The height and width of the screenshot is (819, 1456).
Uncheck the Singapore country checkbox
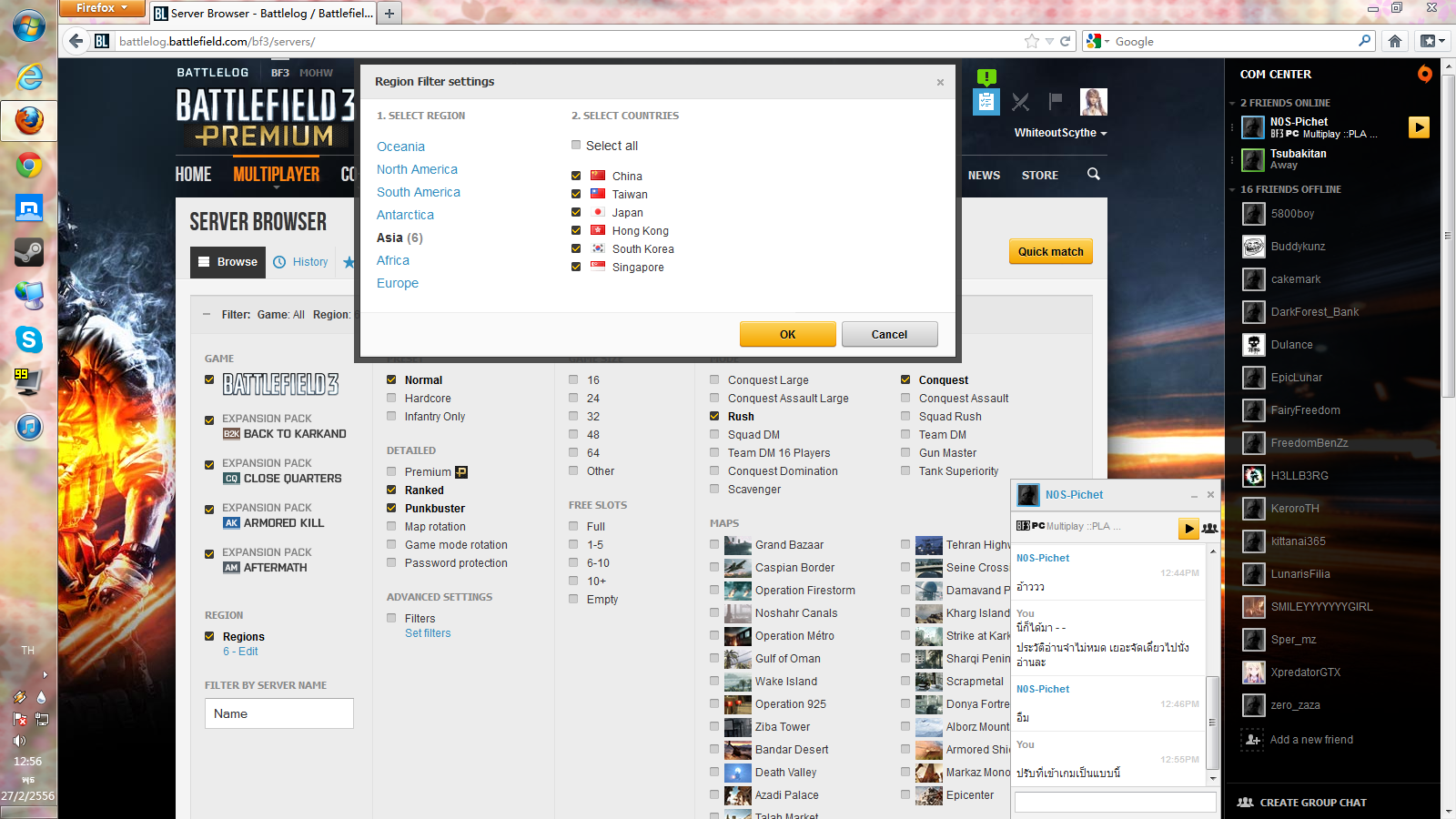[576, 267]
